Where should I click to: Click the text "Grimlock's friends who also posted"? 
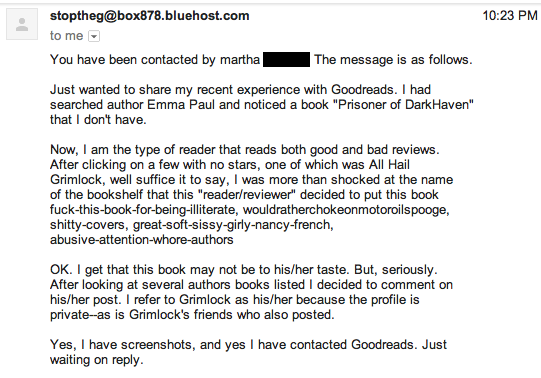pyautogui.click(x=231, y=315)
